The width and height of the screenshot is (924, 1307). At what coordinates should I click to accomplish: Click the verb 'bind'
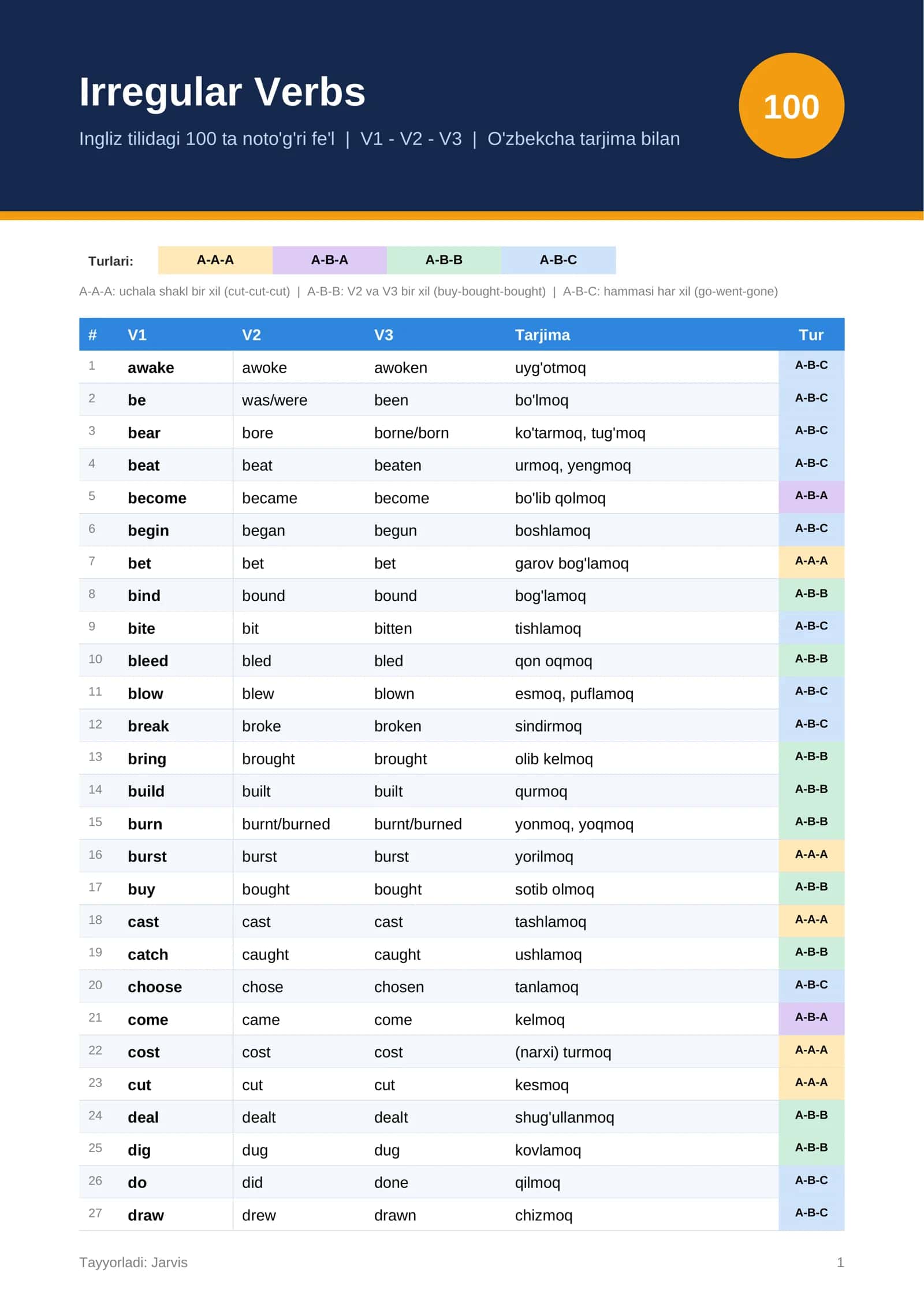click(x=144, y=596)
